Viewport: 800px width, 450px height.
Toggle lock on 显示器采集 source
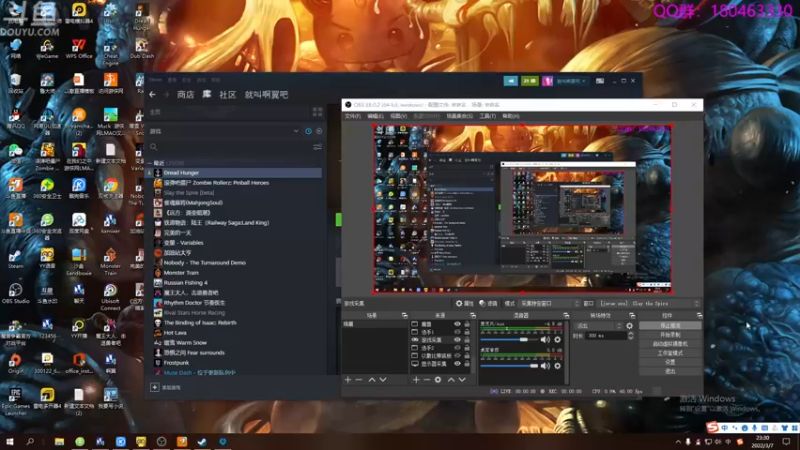tap(467, 364)
